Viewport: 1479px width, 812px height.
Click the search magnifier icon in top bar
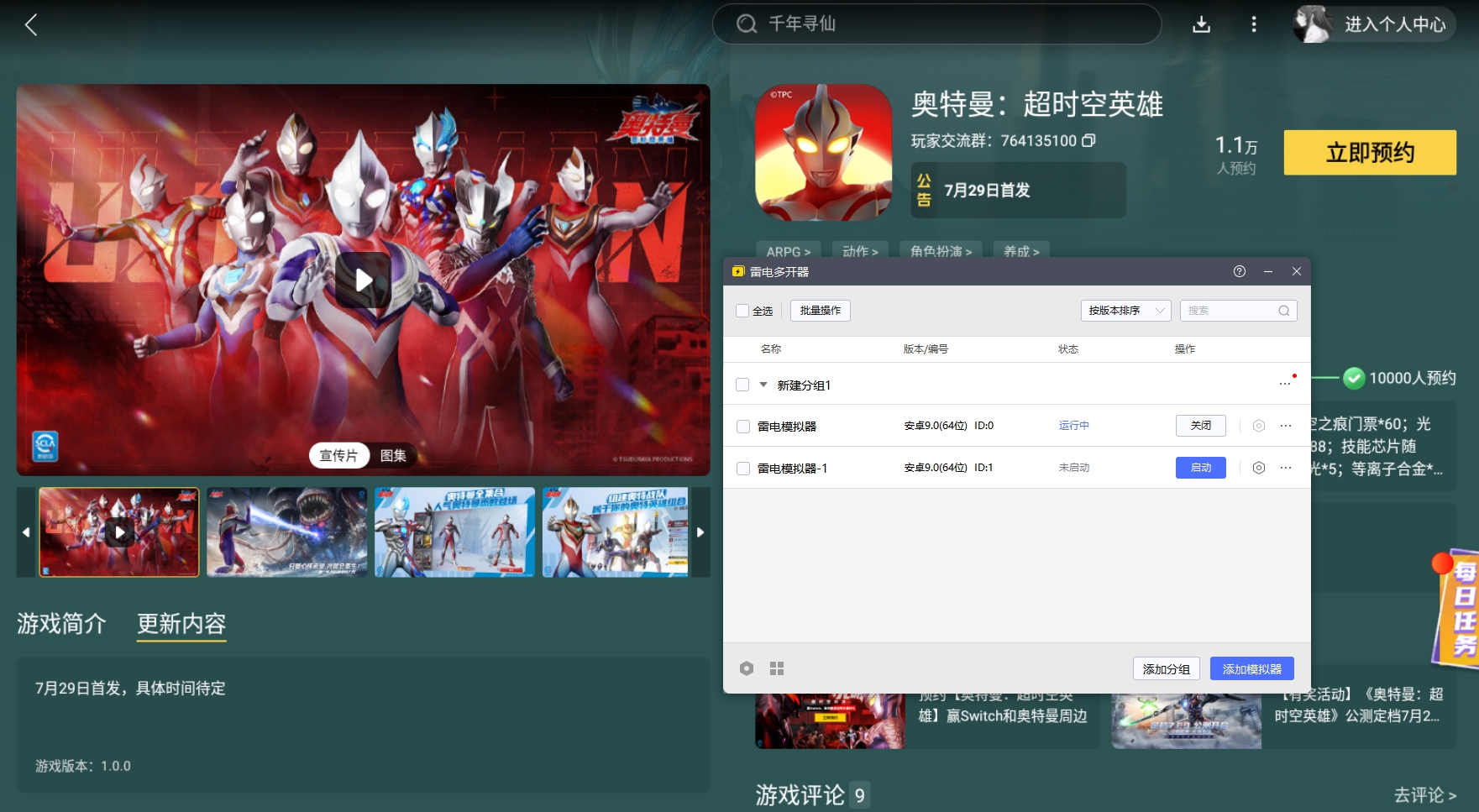tap(747, 24)
